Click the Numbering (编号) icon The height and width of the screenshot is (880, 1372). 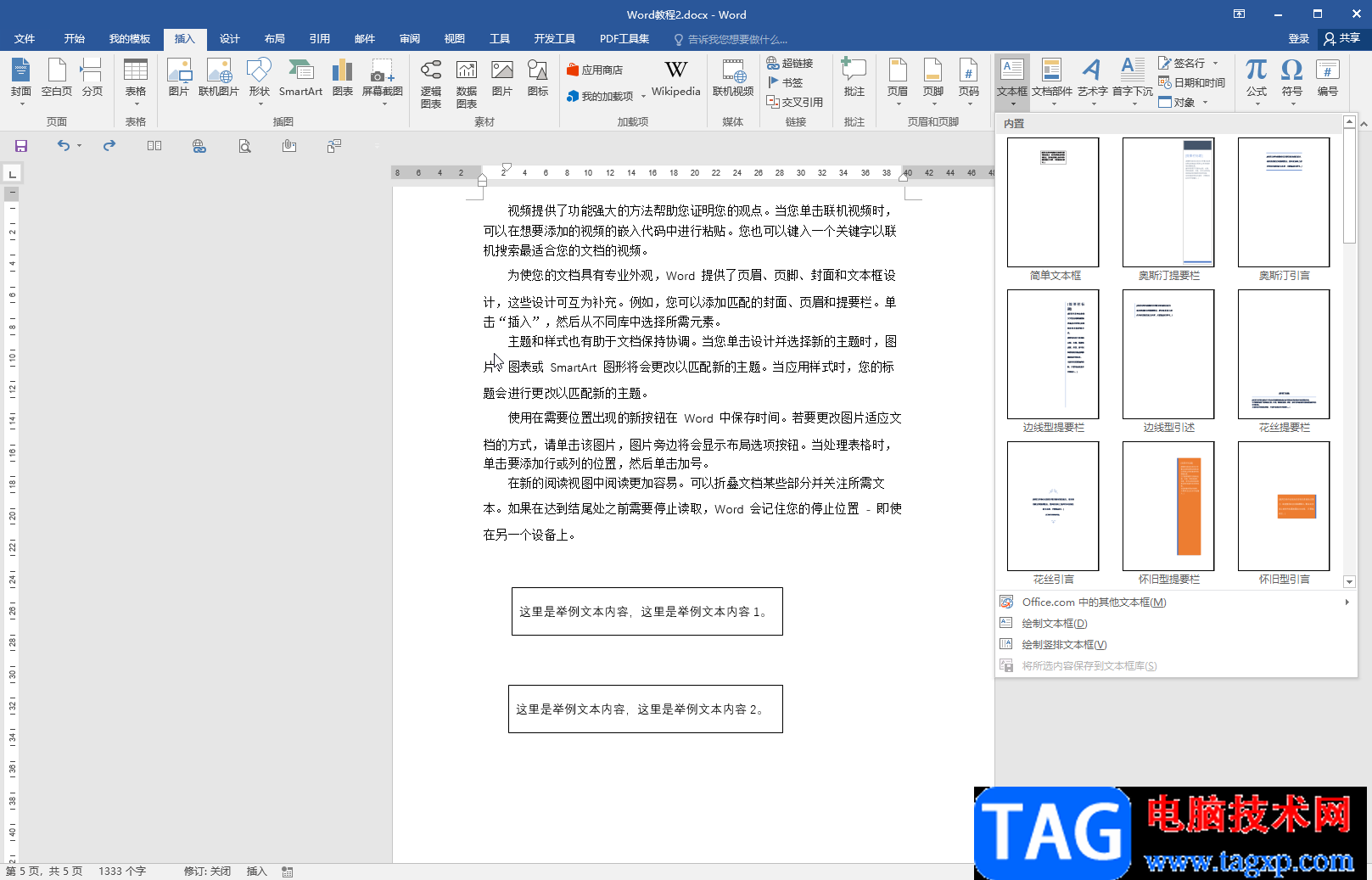tap(1328, 79)
